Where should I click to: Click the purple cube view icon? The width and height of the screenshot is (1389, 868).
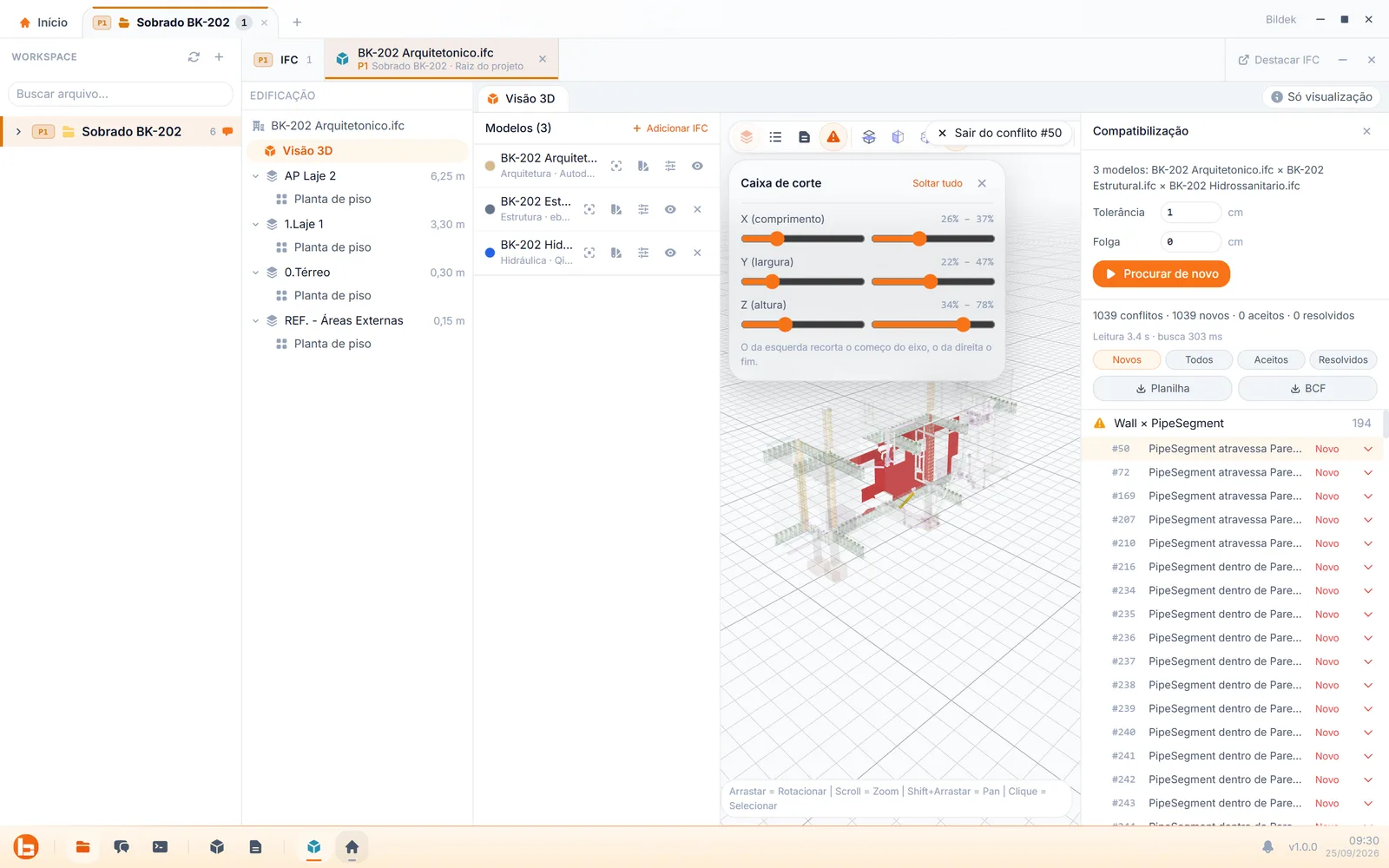[x=899, y=136]
